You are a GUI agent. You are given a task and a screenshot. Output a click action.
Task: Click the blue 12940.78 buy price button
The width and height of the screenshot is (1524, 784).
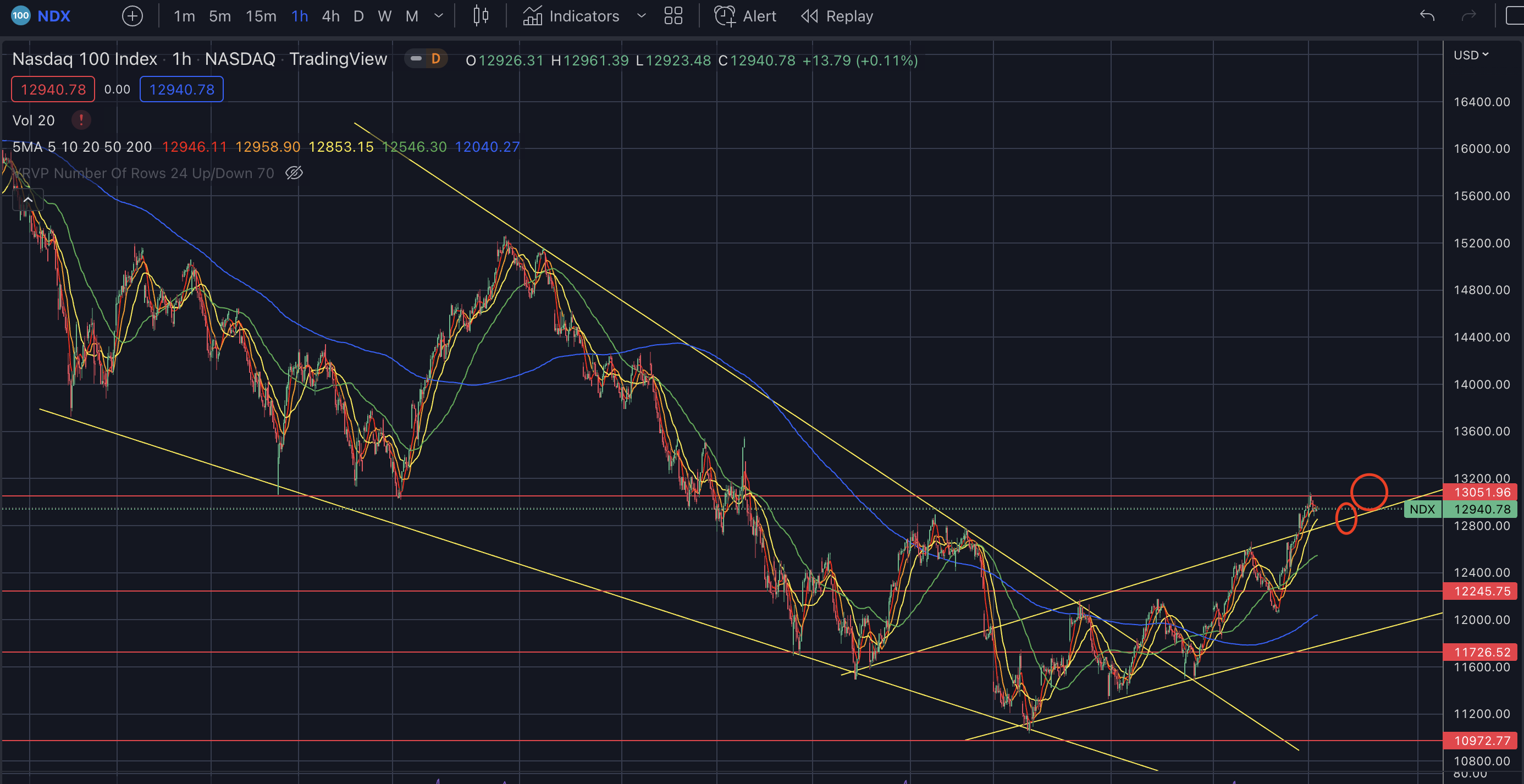[181, 90]
